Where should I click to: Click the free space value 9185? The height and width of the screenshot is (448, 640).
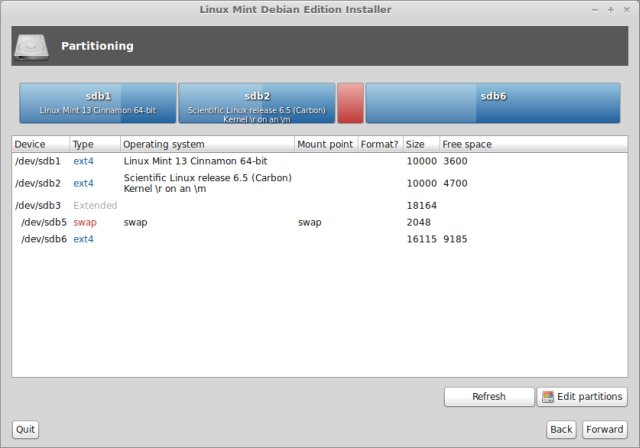tap(456, 239)
